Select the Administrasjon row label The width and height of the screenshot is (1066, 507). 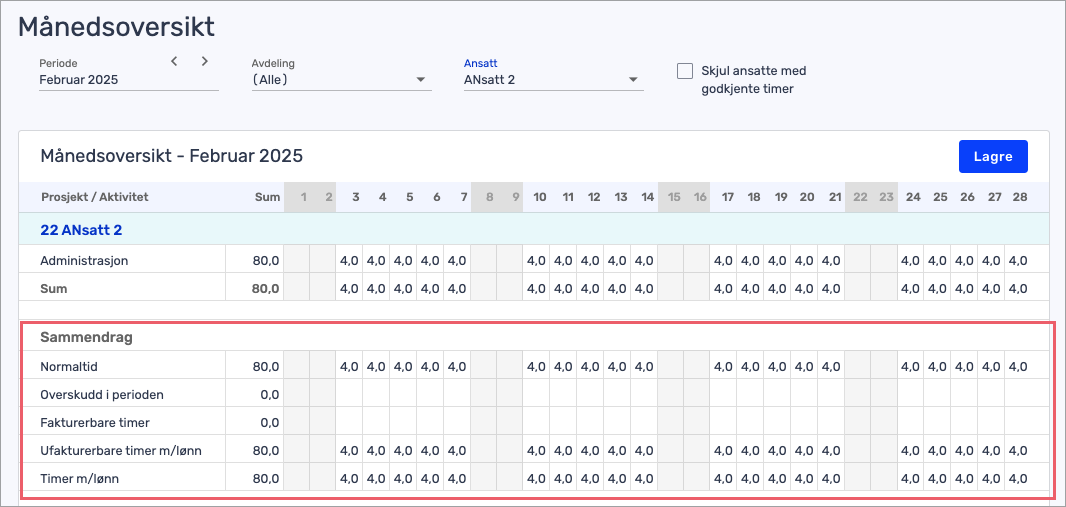point(84,260)
